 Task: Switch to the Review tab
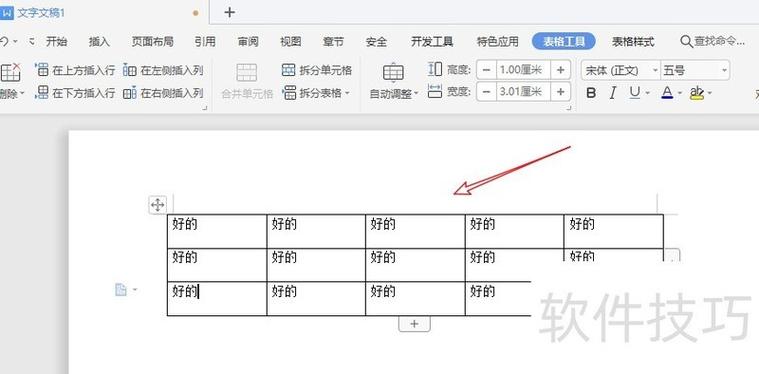248,42
